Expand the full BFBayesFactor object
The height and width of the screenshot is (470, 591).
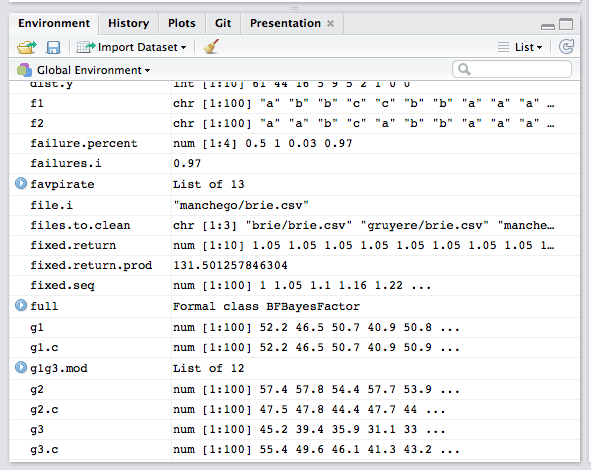[21, 305]
